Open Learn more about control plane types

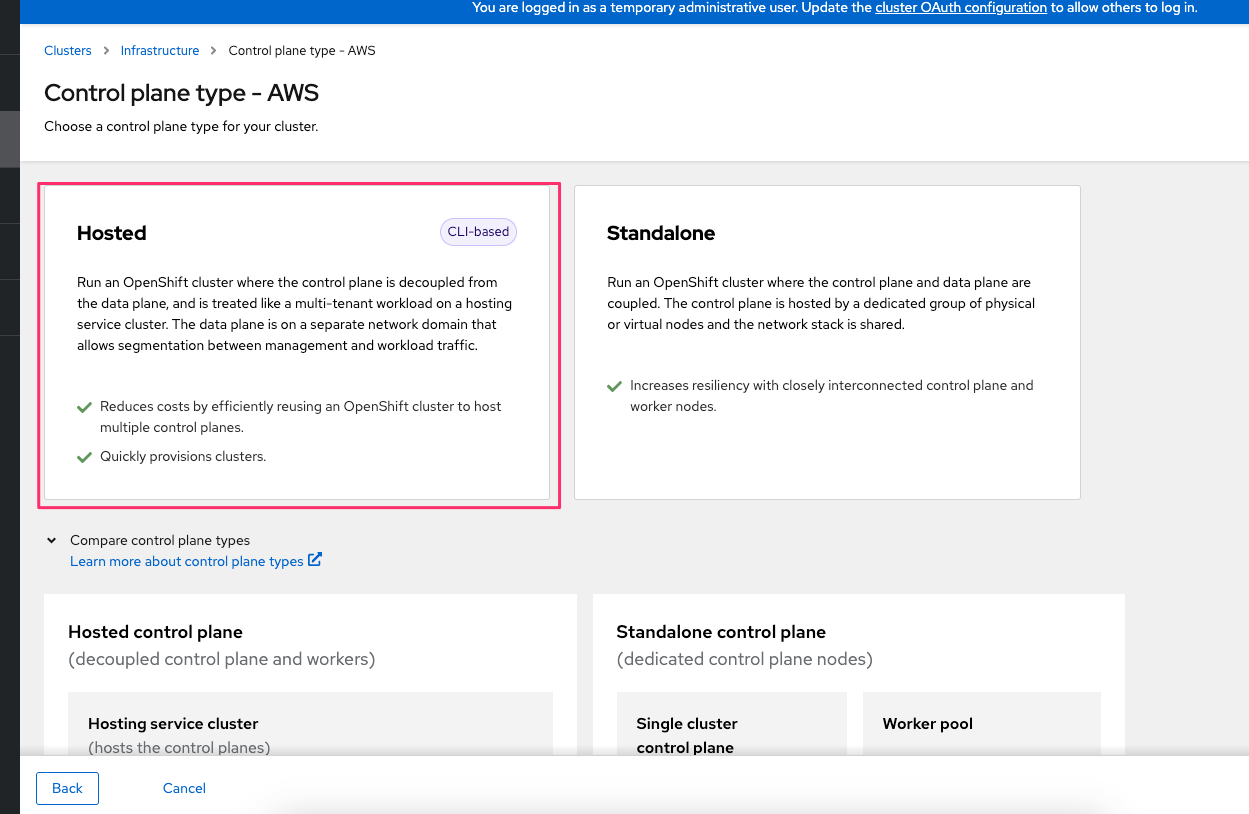tap(187, 561)
